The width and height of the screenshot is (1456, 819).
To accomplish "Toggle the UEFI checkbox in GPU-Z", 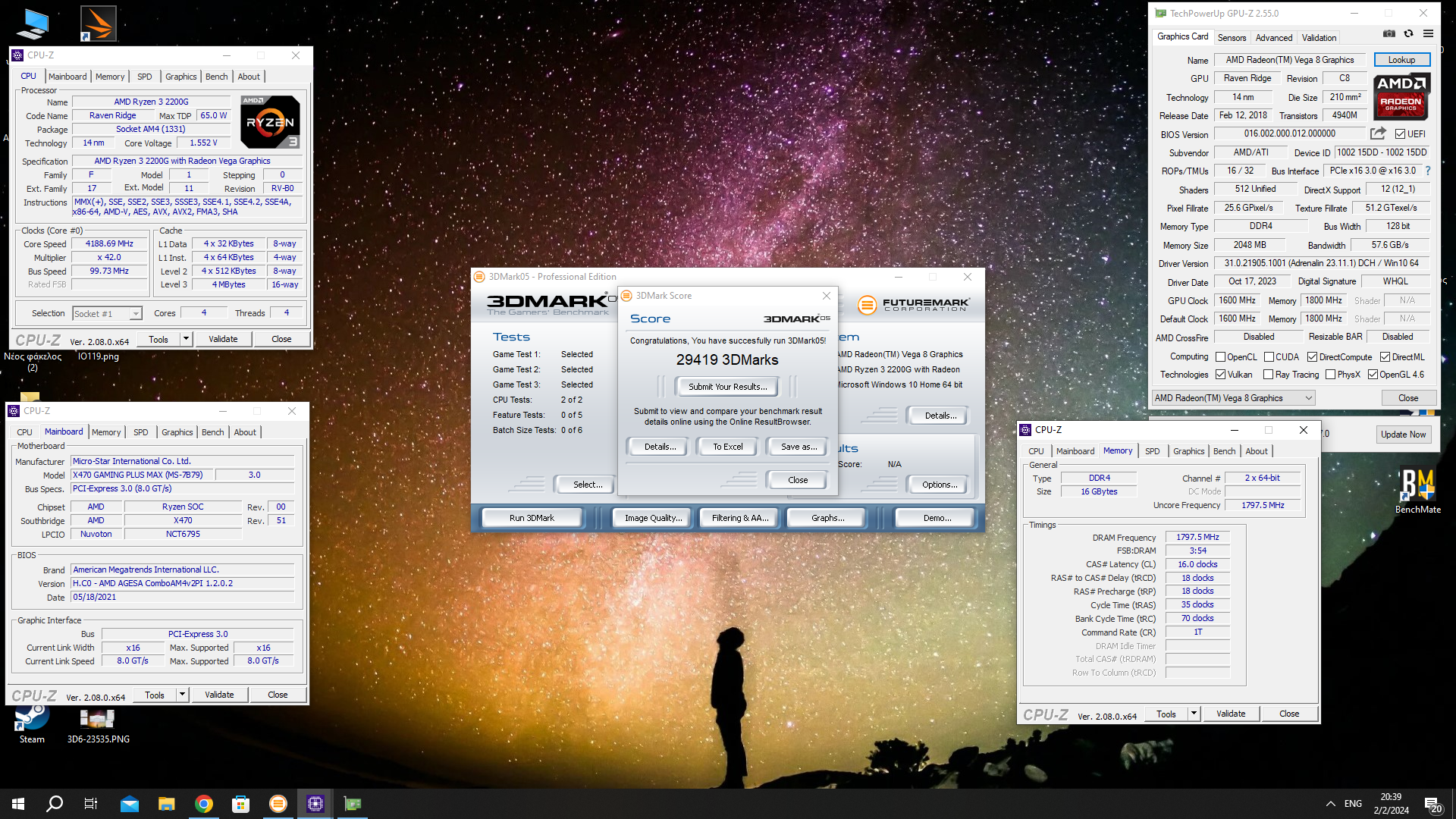I will tap(1400, 134).
